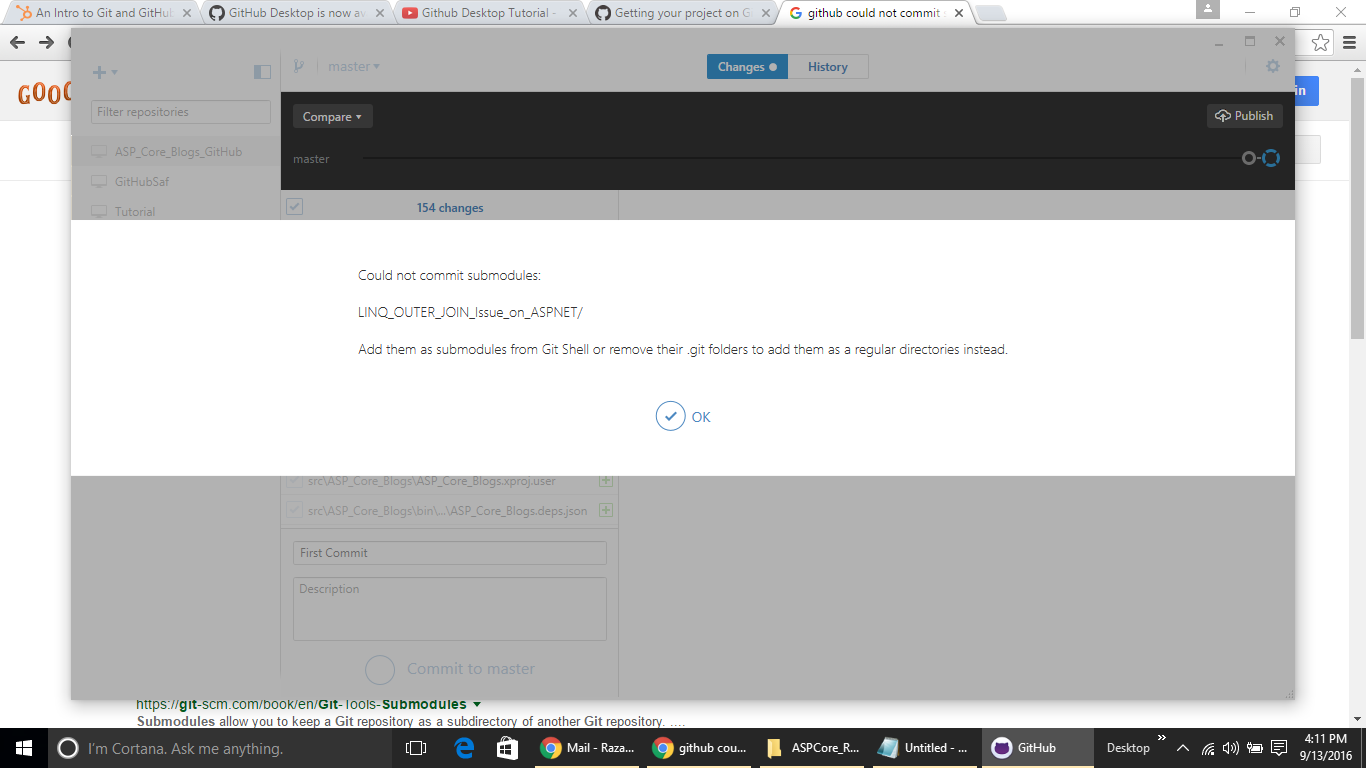The image size is (1366, 768).
Task: Open the Action Center notifications icon
Action: 1279,748
